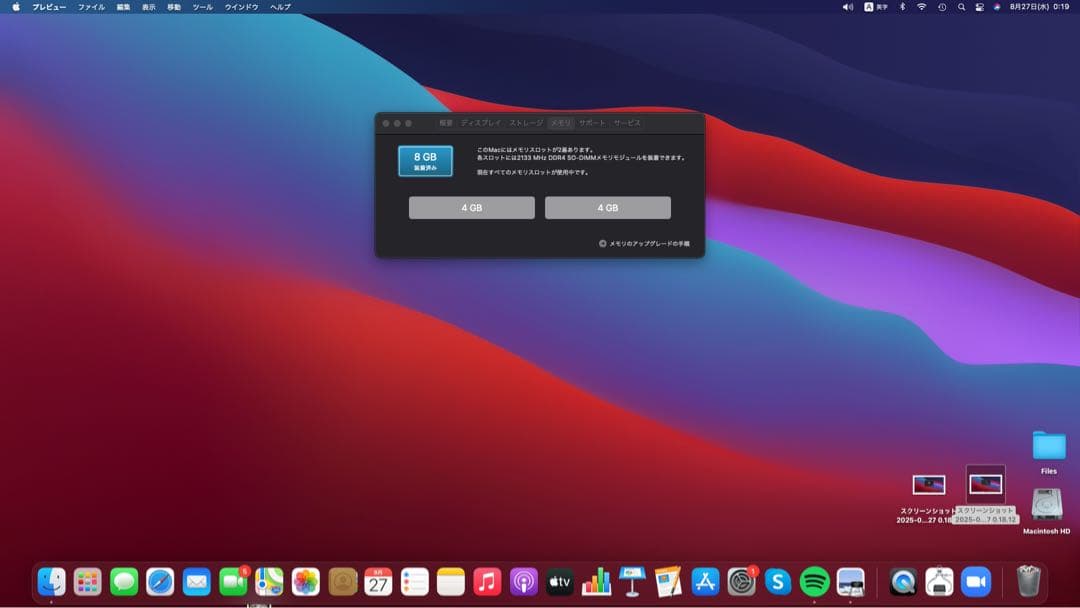
Task: Click the Spotlight search icon
Action: pyautogui.click(x=962, y=8)
